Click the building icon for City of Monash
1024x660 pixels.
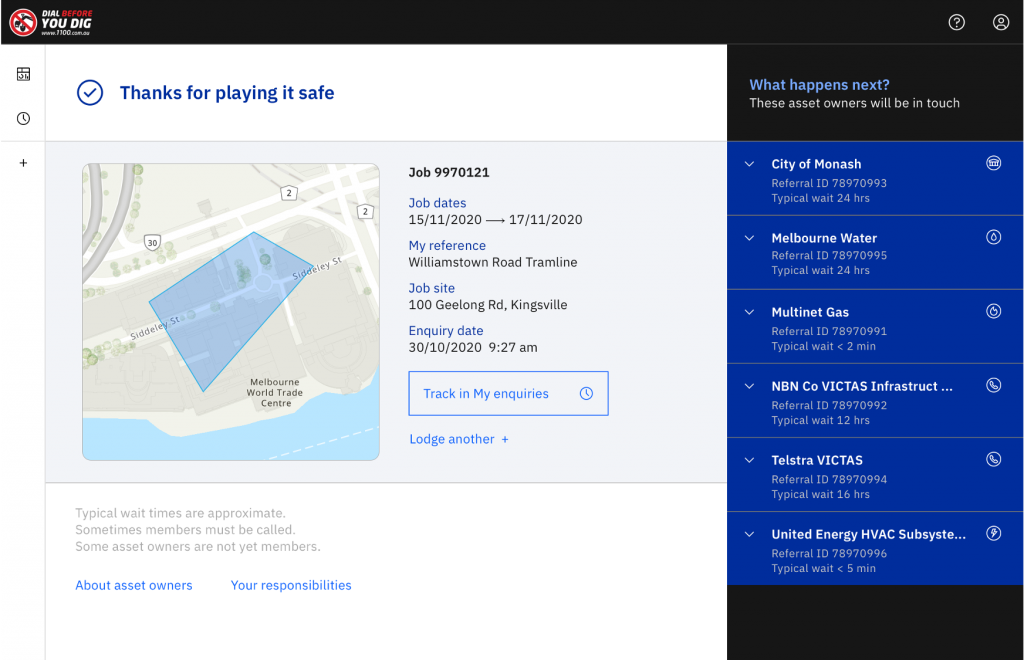993,163
